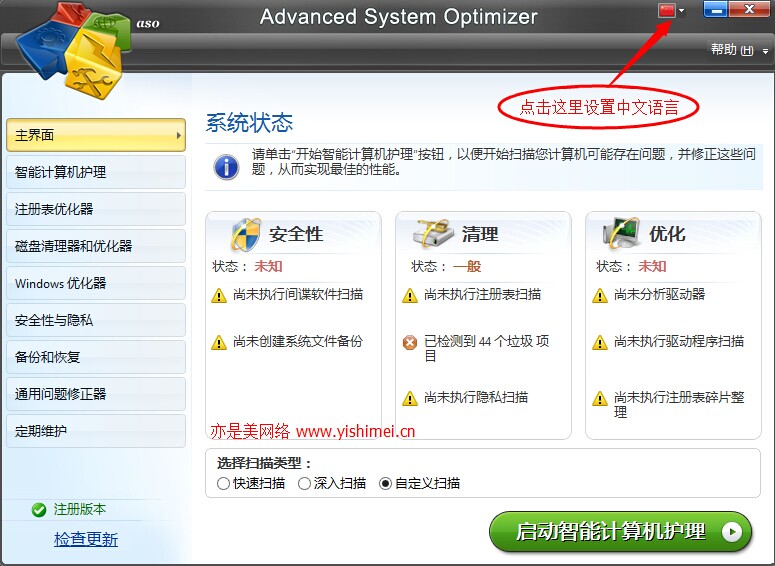This screenshot has height=566, width=775.
Task: Click the red error icon beside 44 junk items
Action: point(410,342)
